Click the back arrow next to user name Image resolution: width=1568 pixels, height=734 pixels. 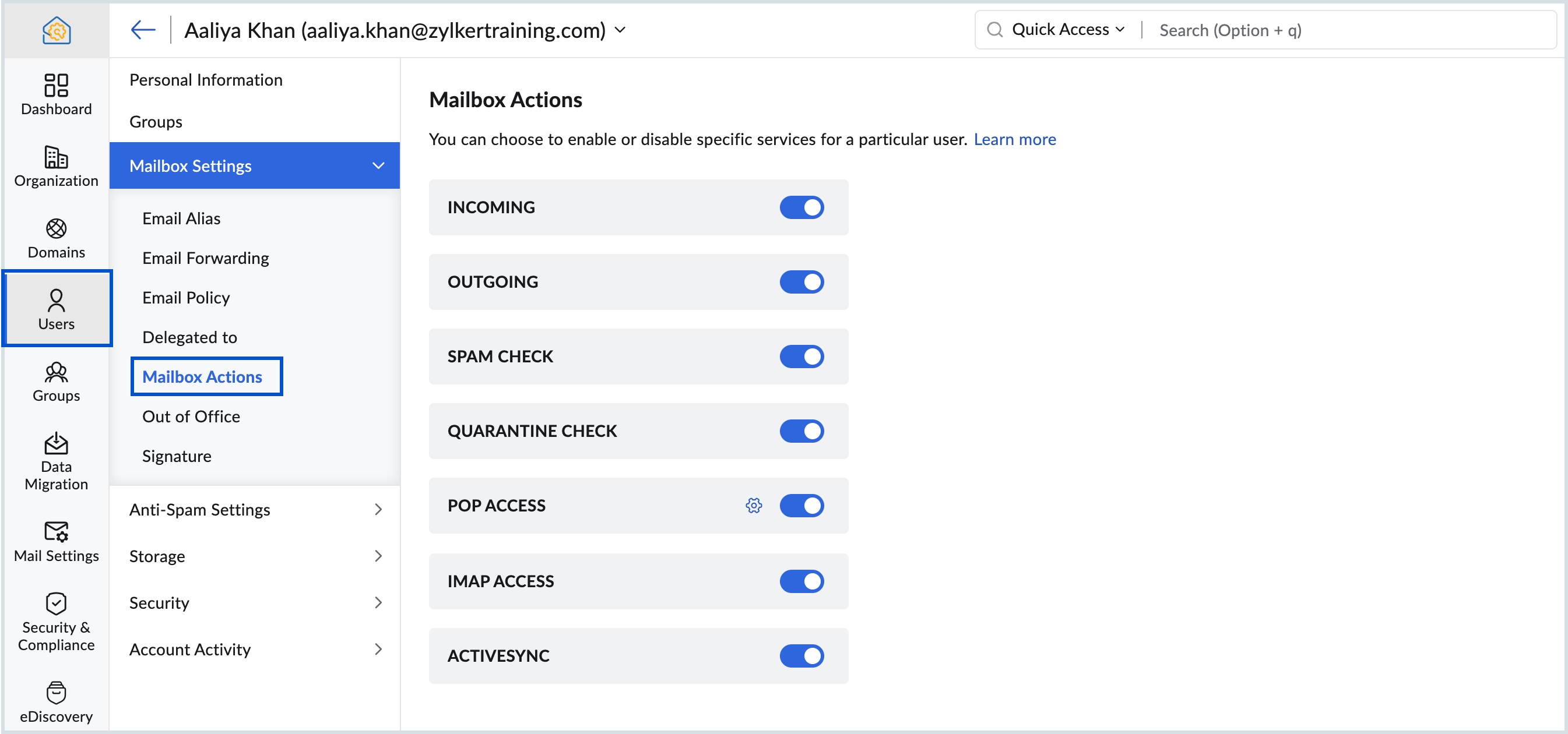point(143,29)
